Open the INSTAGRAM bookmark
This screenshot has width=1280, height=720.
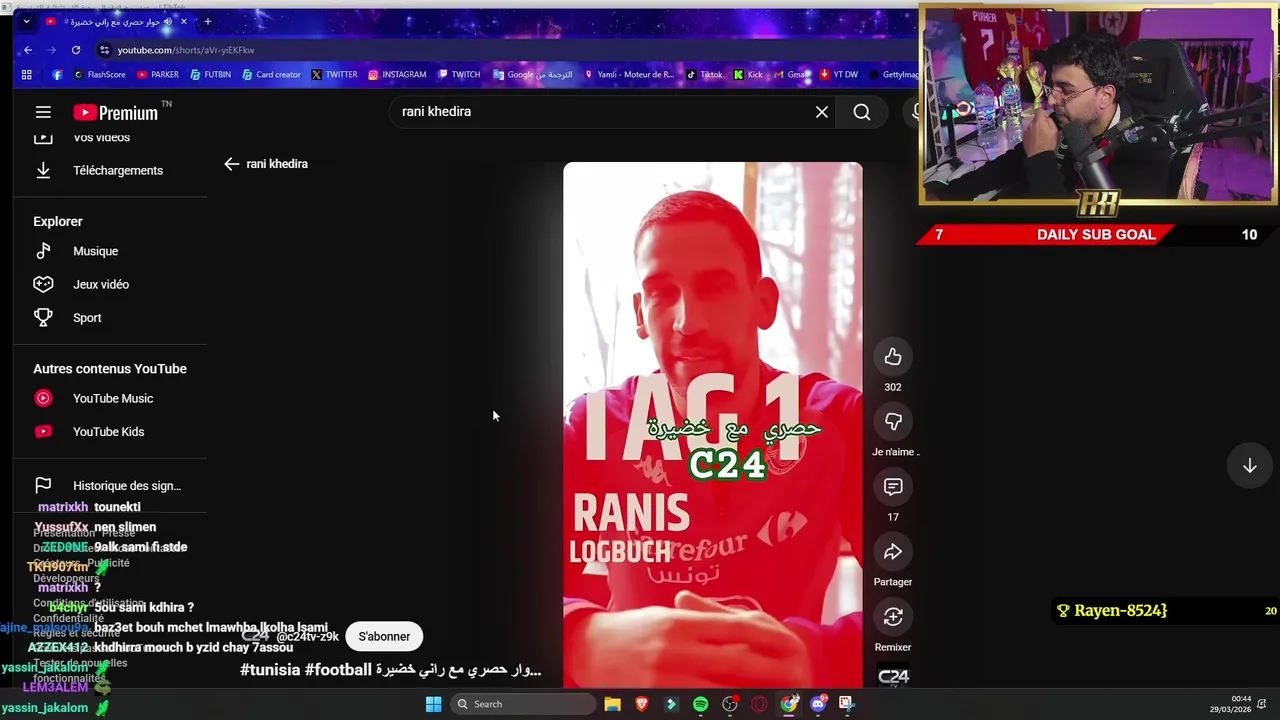click(397, 74)
